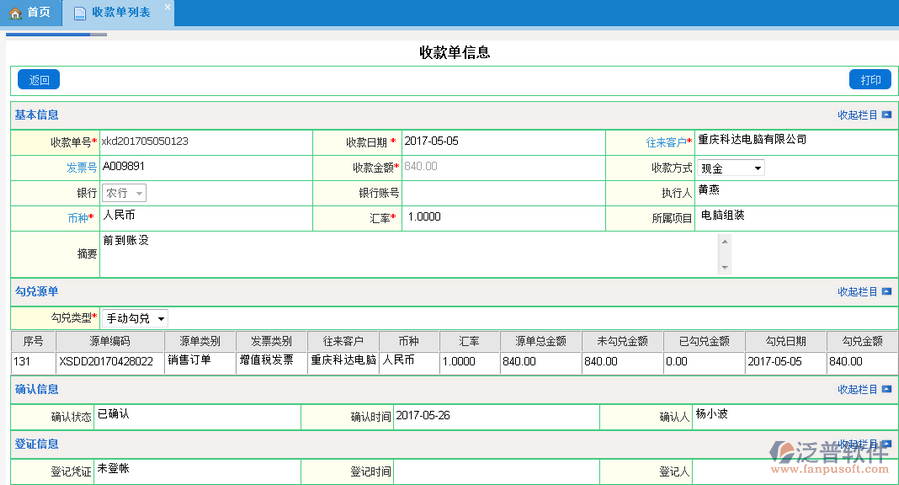This screenshot has height=485, width=899.
Task: Click the 发票号 label link
Action: click(x=81, y=168)
